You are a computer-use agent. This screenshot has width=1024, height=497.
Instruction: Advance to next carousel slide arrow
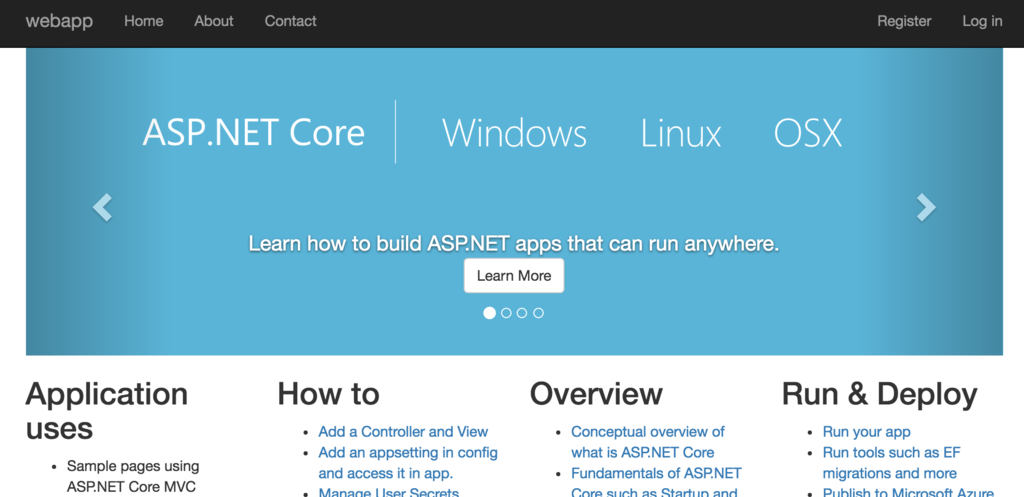pyautogui.click(x=926, y=208)
